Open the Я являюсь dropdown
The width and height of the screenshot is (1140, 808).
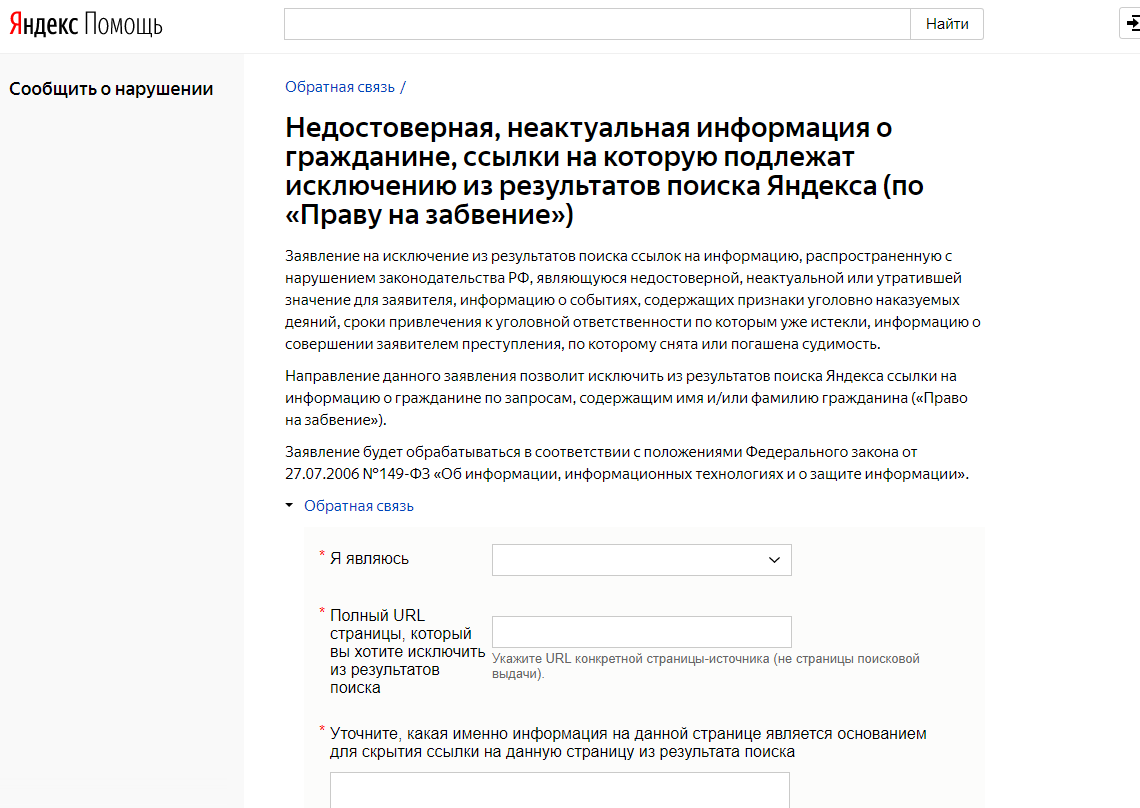(x=641, y=560)
